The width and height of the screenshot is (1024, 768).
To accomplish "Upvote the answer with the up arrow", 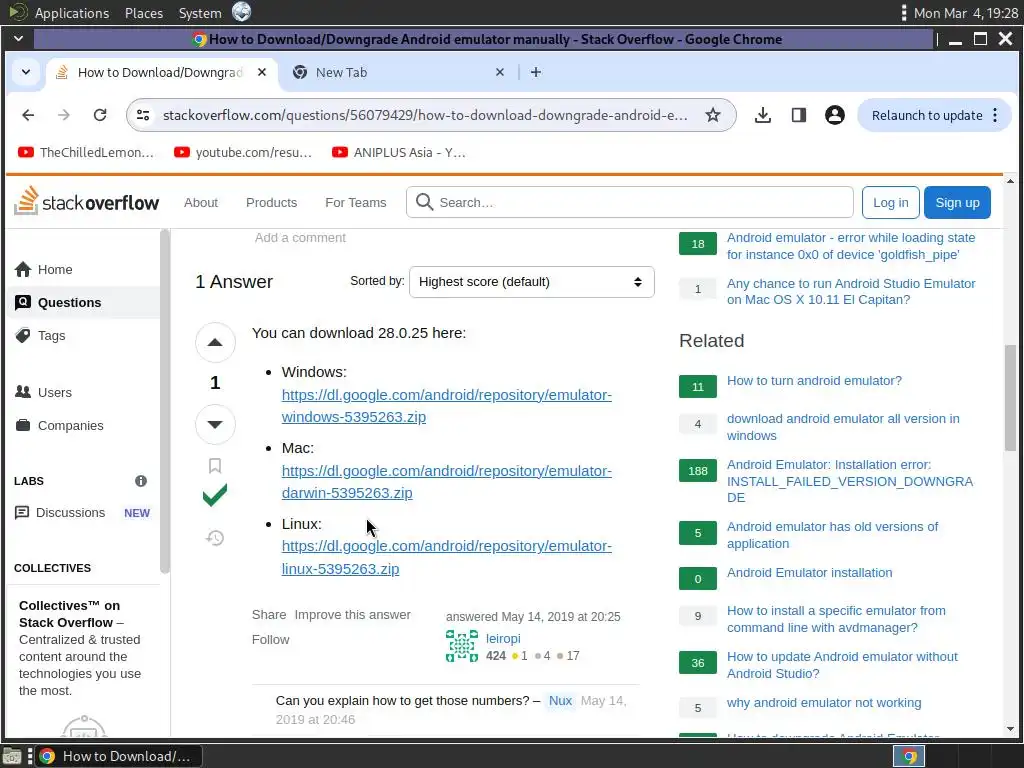I will click(x=215, y=342).
